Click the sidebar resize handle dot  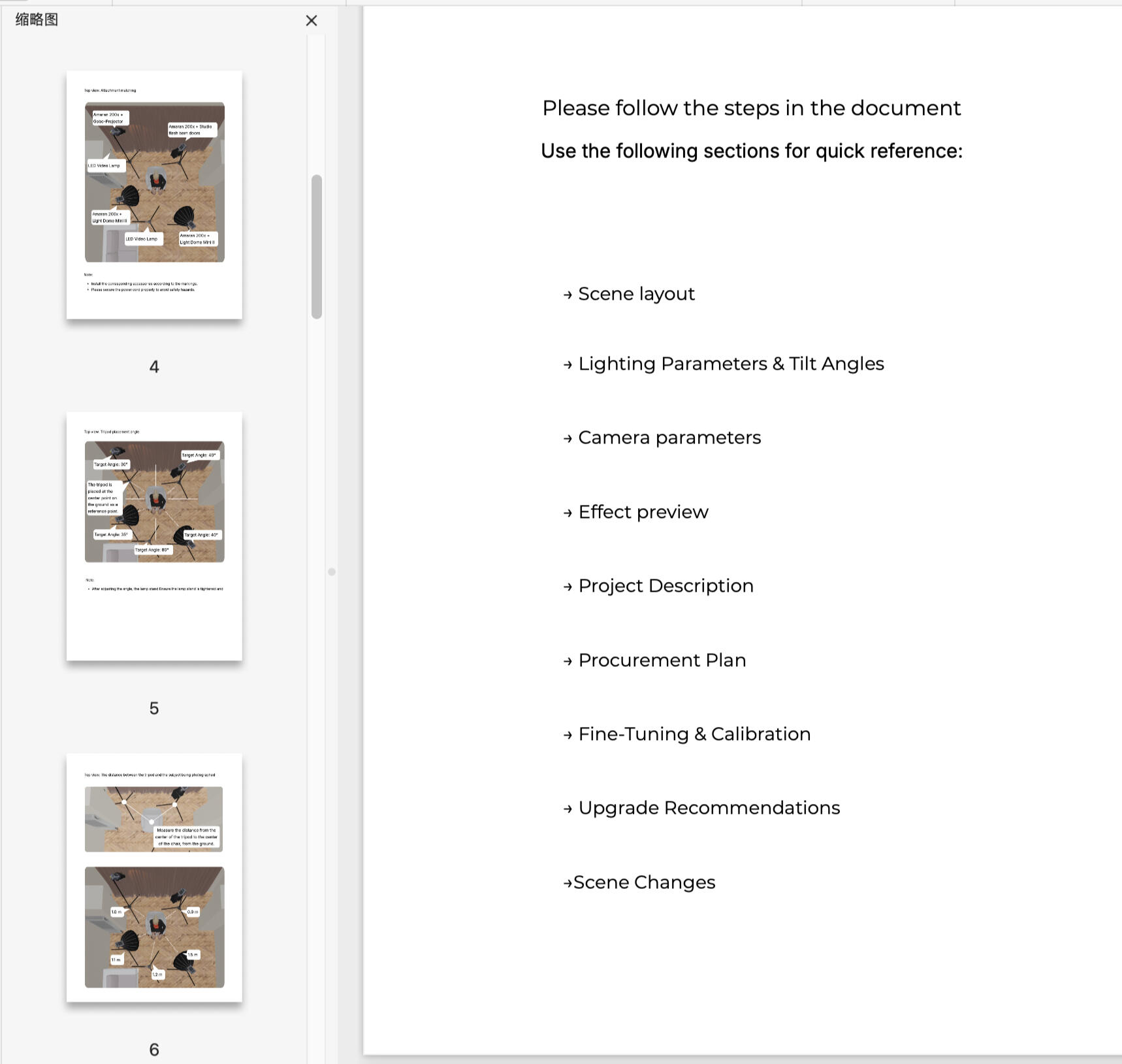(x=332, y=572)
